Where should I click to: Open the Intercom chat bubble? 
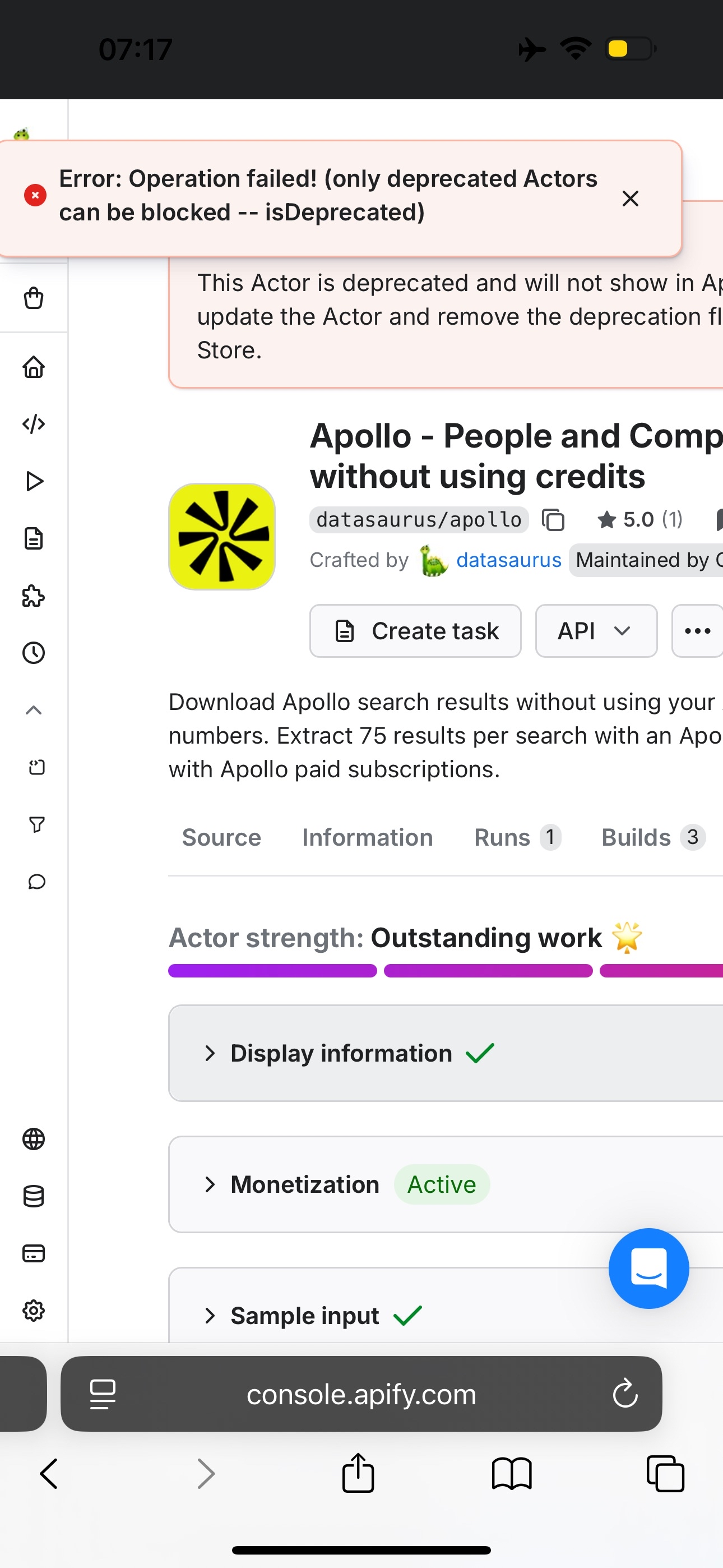[x=648, y=1269]
